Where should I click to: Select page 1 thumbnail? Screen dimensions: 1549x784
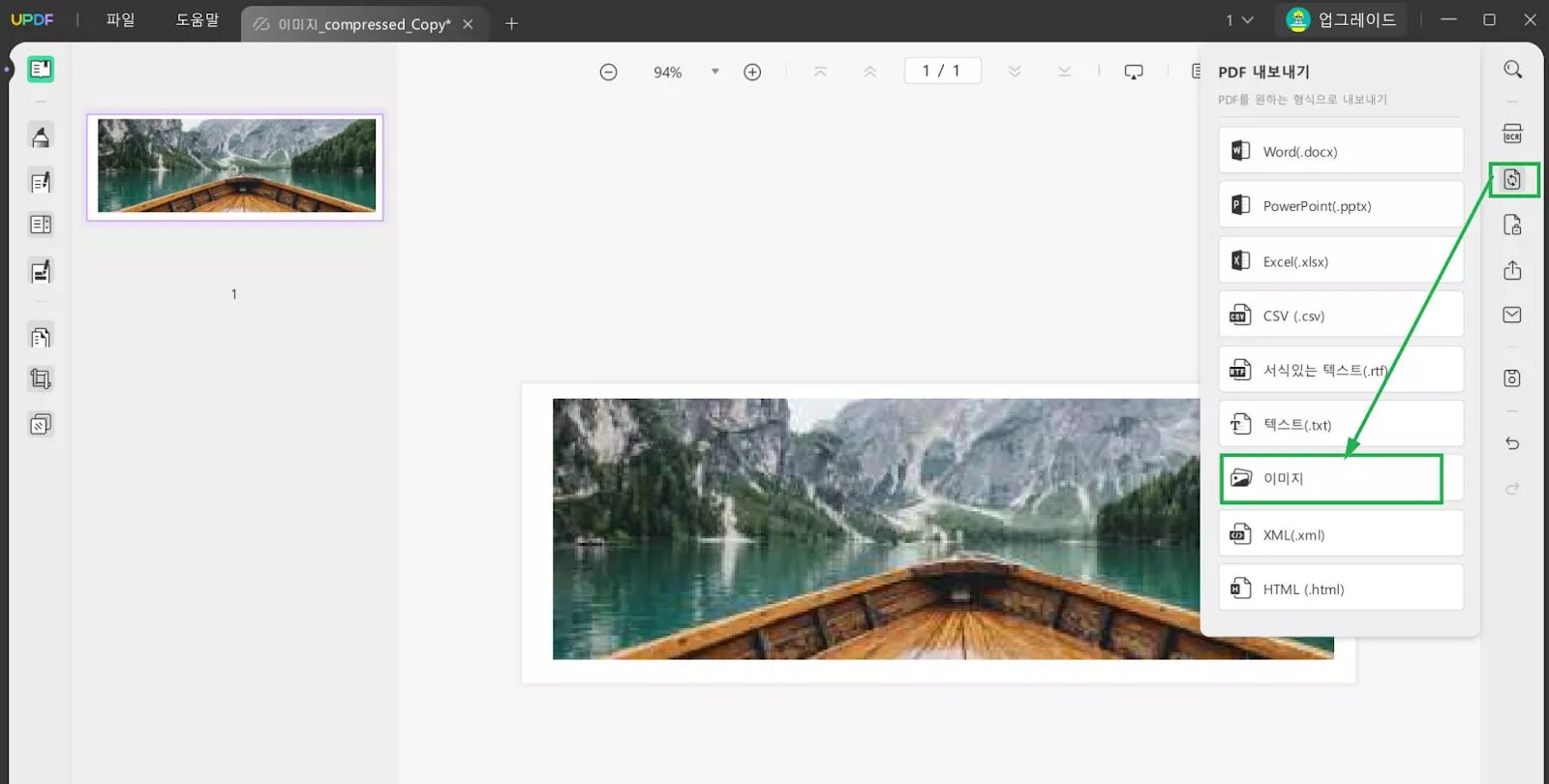click(x=235, y=166)
